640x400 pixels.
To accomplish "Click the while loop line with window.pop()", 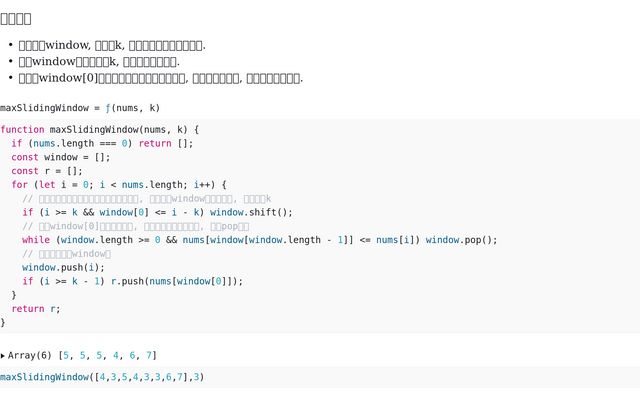I will point(259,240).
